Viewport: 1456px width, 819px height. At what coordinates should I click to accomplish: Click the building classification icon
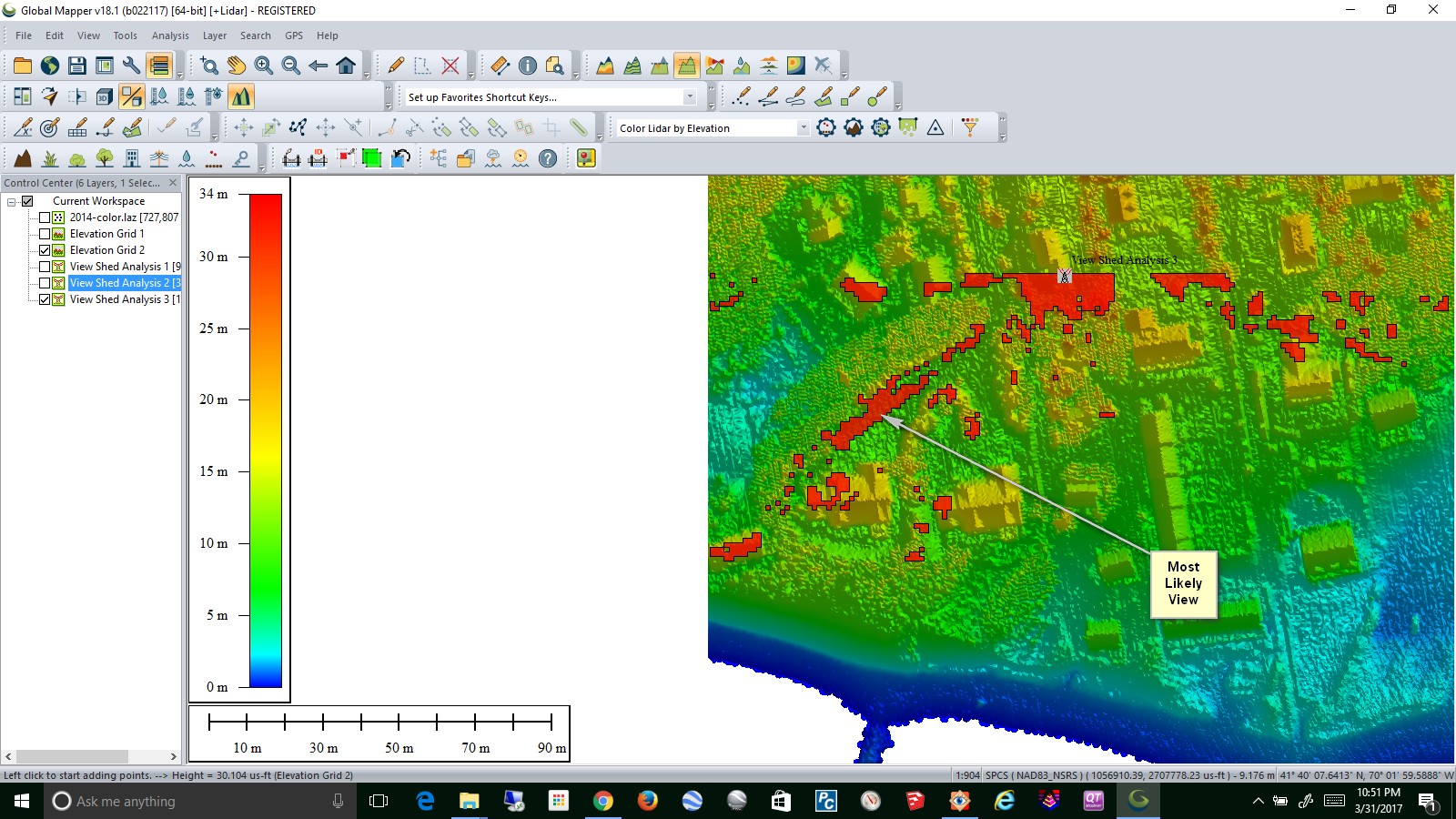tap(132, 158)
